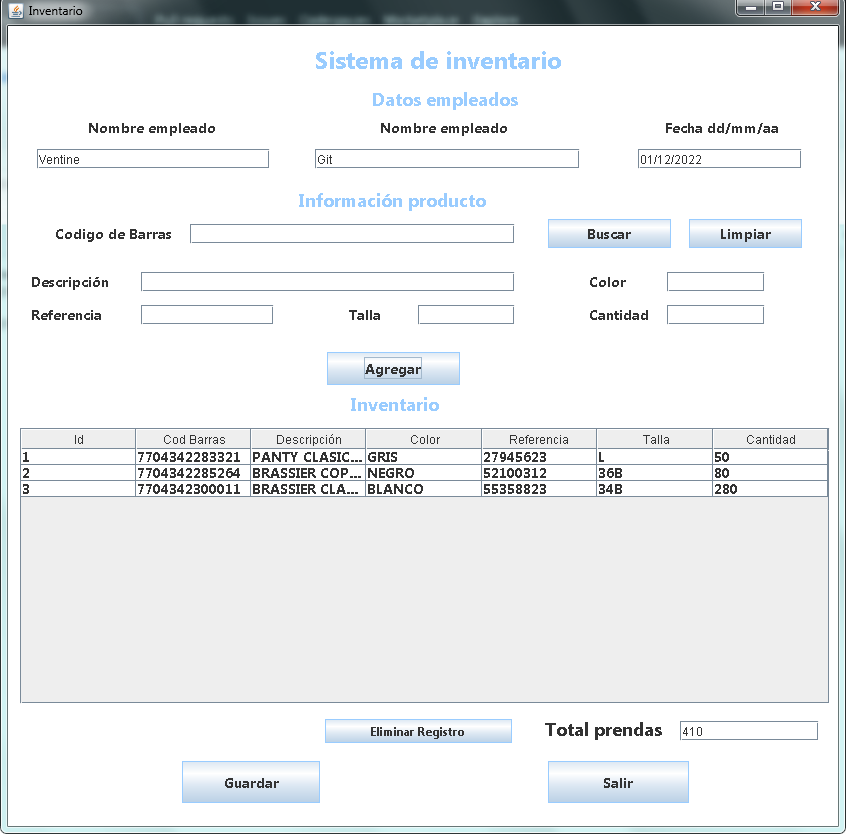The height and width of the screenshot is (834, 846).
Task: Click the Color input field
Action: coord(714,281)
